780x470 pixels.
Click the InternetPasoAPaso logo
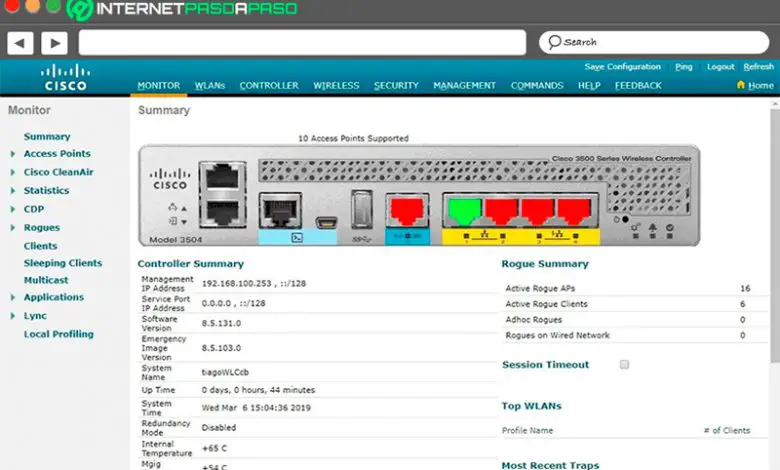coord(183,9)
